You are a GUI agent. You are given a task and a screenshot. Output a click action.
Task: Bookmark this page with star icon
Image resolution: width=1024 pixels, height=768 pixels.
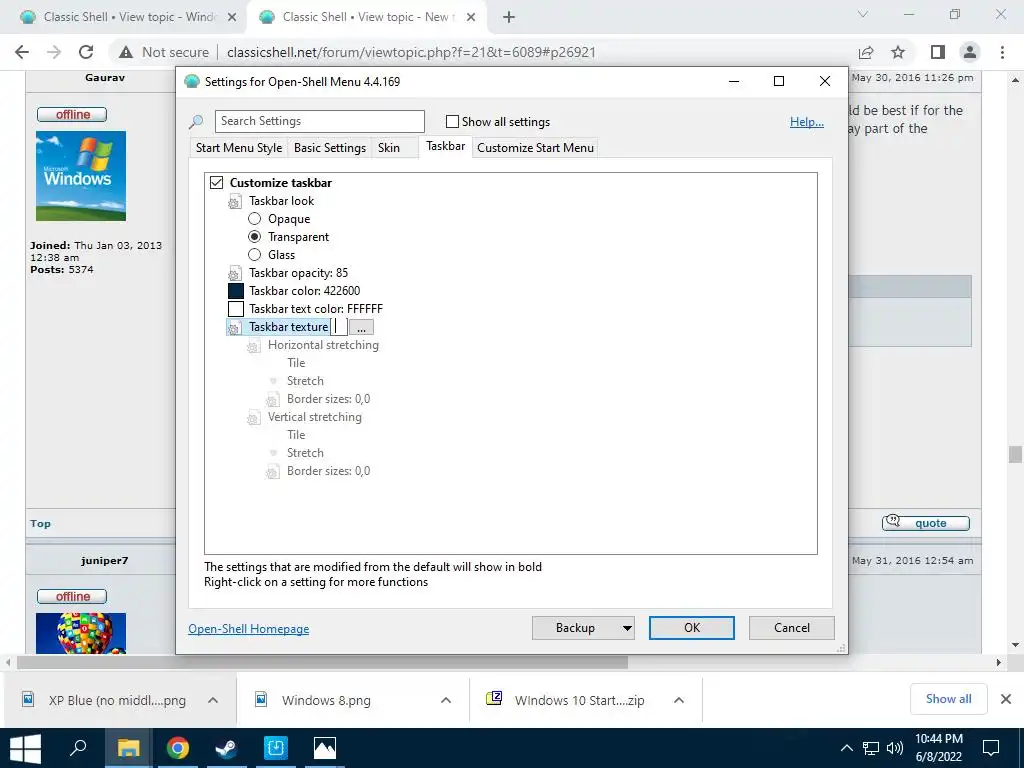(898, 52)
